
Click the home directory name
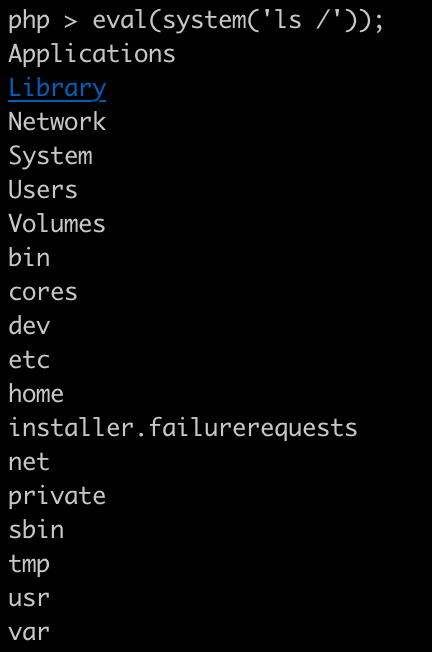36,393
